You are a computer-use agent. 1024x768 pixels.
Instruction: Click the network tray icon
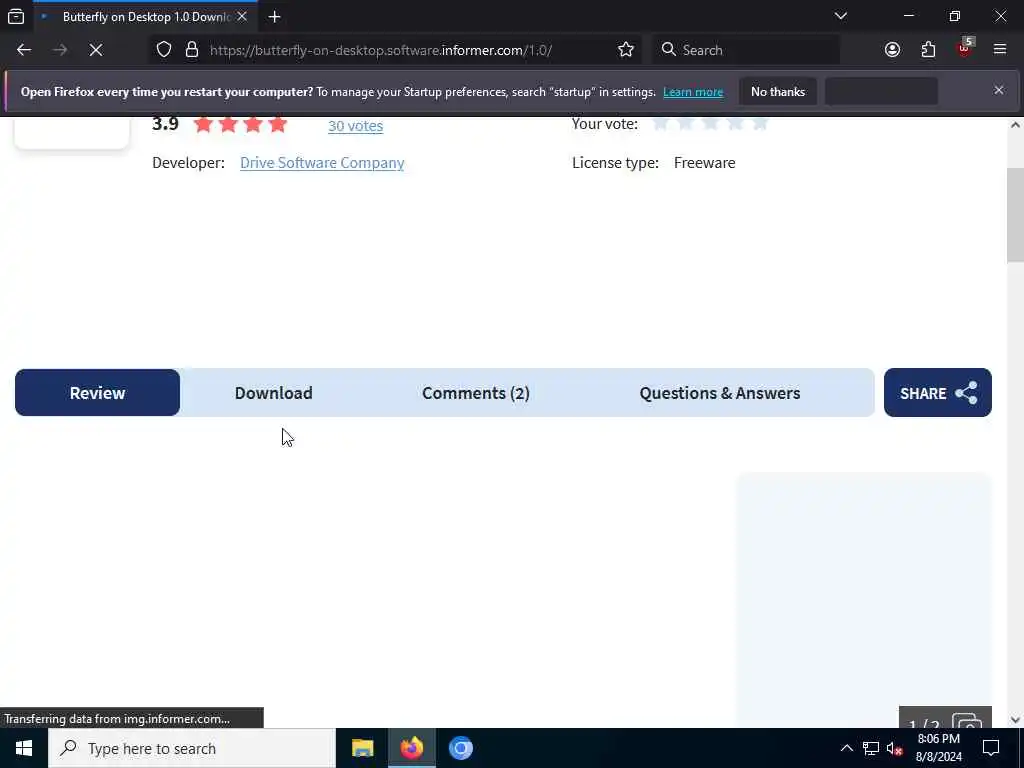pyautogui.click(x=871, y=748)
